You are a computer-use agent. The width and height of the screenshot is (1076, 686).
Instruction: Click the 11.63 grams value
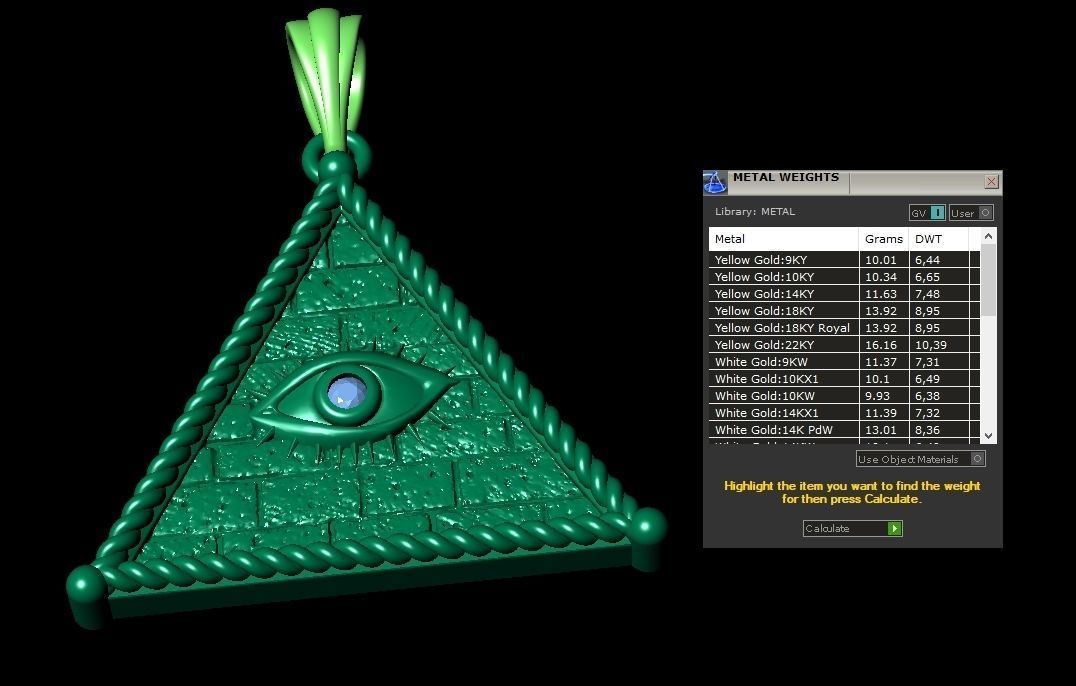880,294
